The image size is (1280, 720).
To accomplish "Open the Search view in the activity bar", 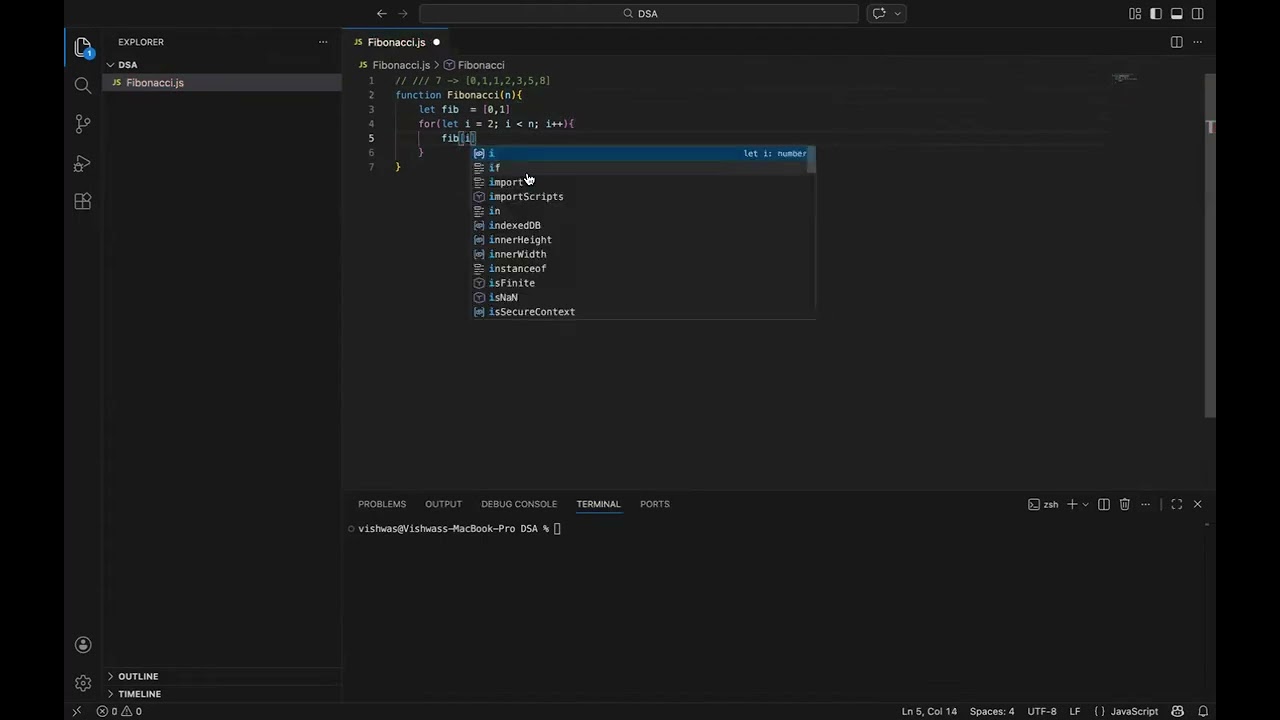I will click(x=83, y=85).
